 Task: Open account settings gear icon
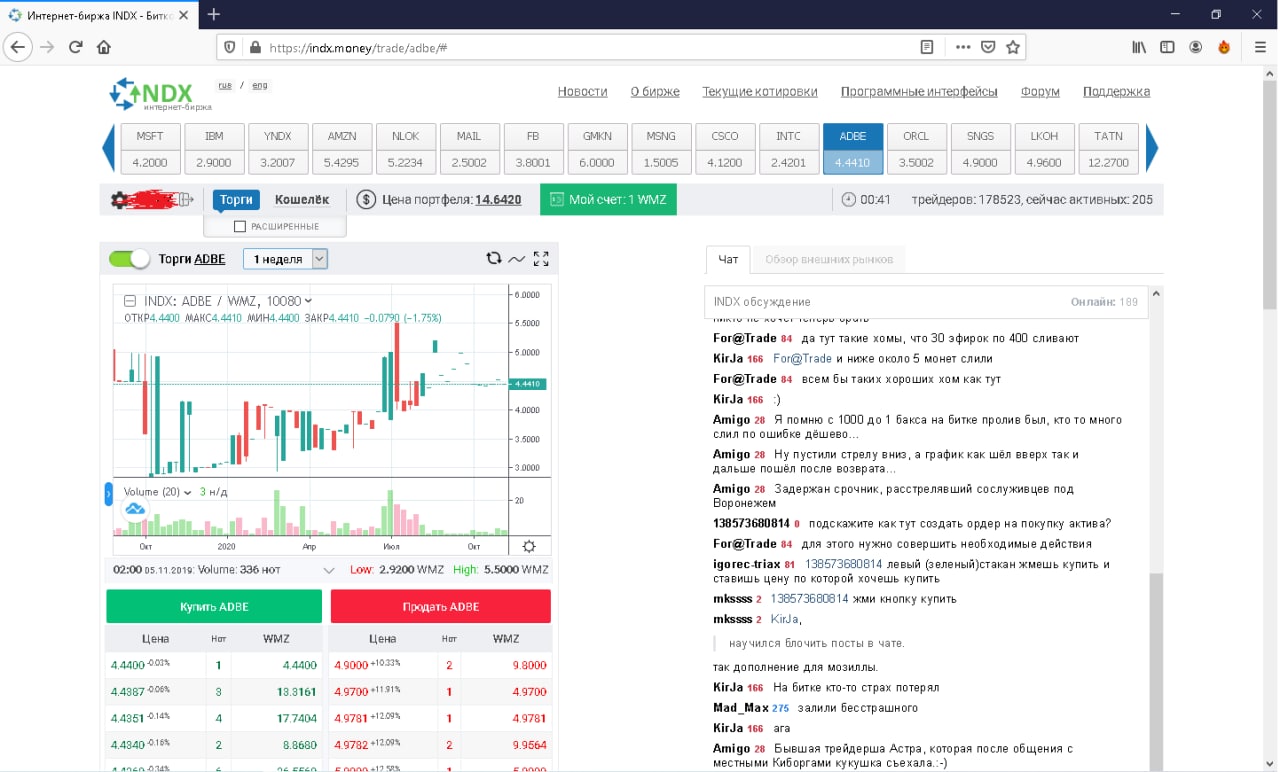(119, 200)
